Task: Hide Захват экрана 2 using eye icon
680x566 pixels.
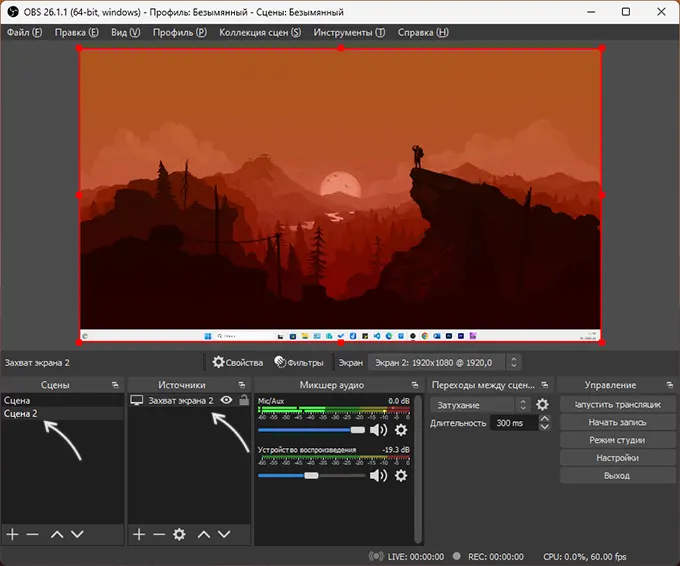Action: (x=227, y=400)
